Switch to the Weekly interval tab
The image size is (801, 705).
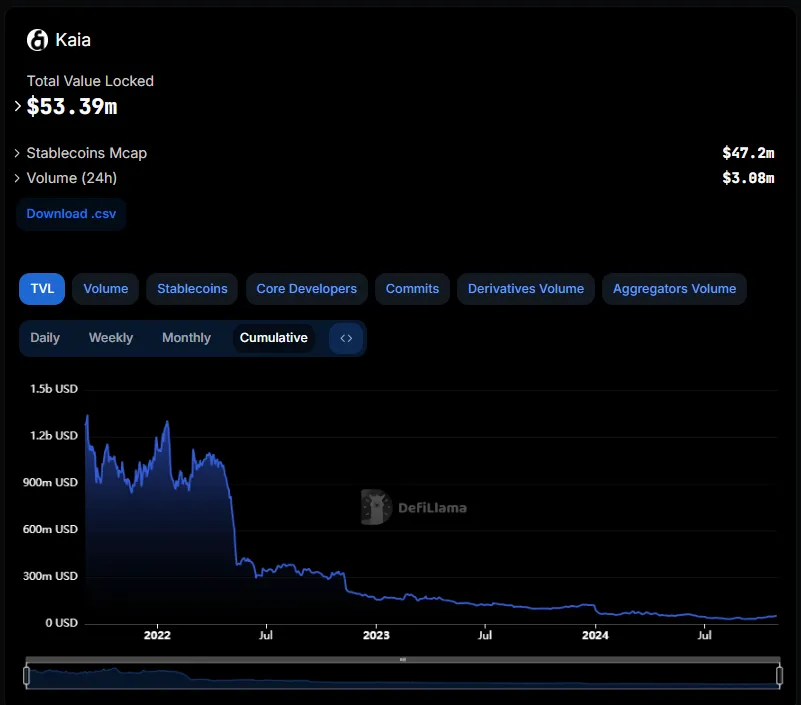pos(110,338)
